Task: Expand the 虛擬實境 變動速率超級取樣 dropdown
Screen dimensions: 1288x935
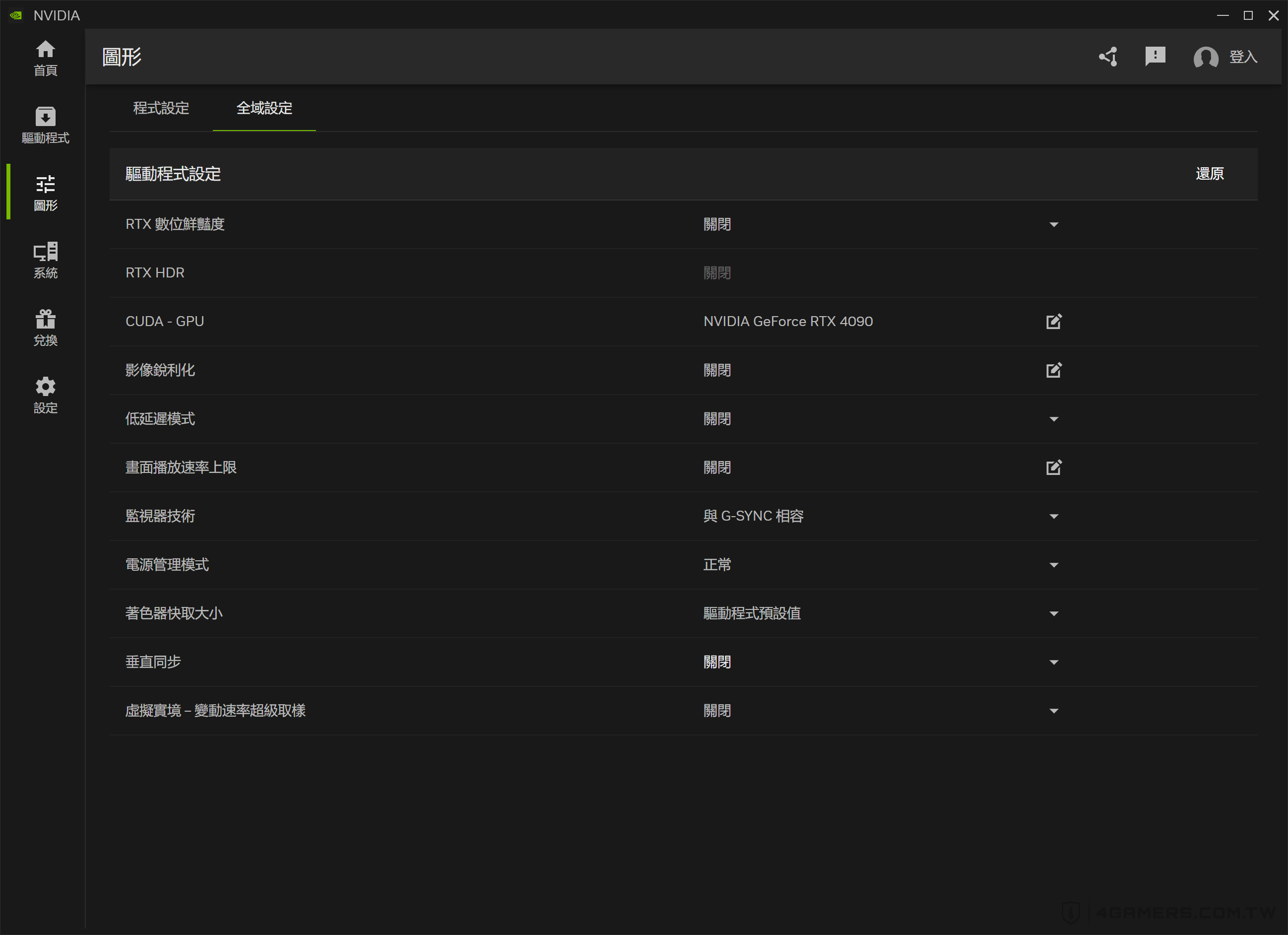Action: tap(1053, 711)
